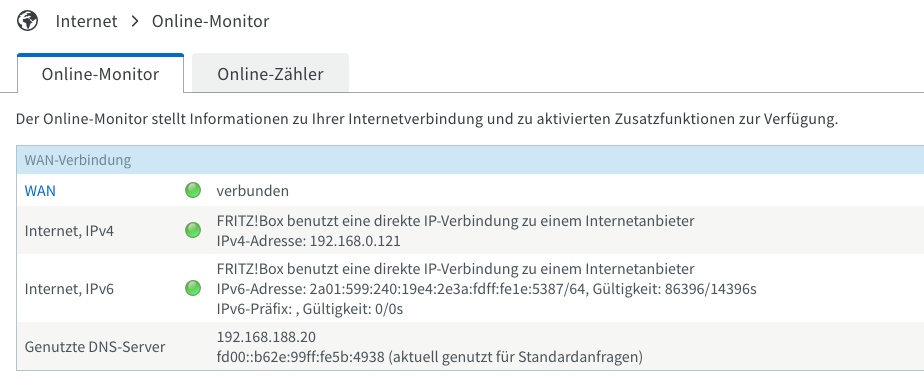This screenshot has height=391, width=924.
Task: Click the green IPv6 status indicator
Action: pyautogui.click(x=193, y=288)
